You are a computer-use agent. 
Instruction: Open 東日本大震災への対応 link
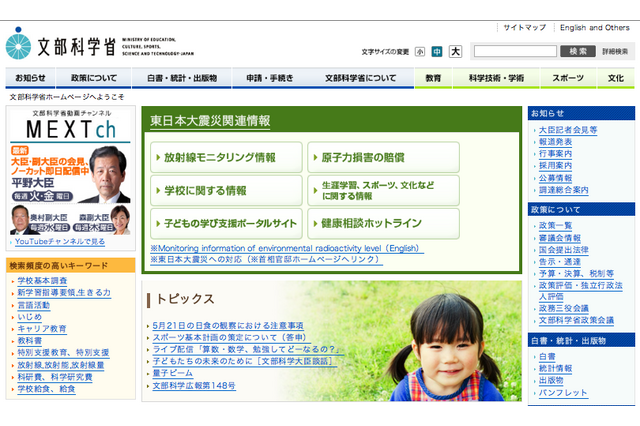pos(266,259)
